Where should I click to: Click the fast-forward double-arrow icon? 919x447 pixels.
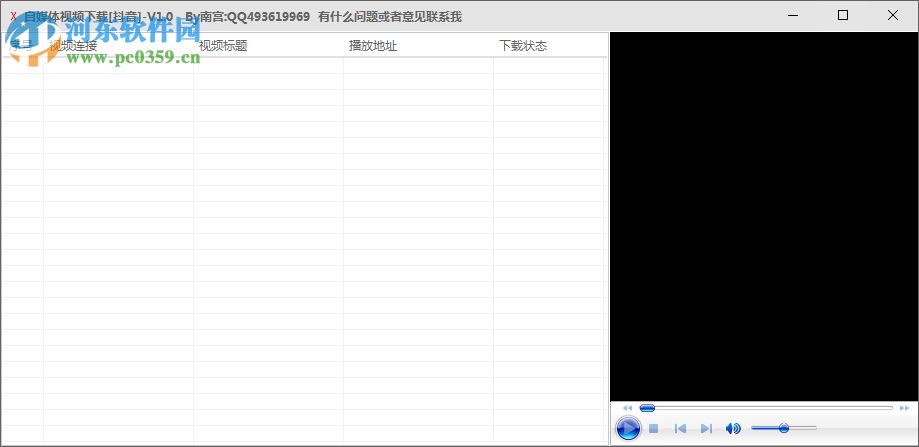pos(904,408)
